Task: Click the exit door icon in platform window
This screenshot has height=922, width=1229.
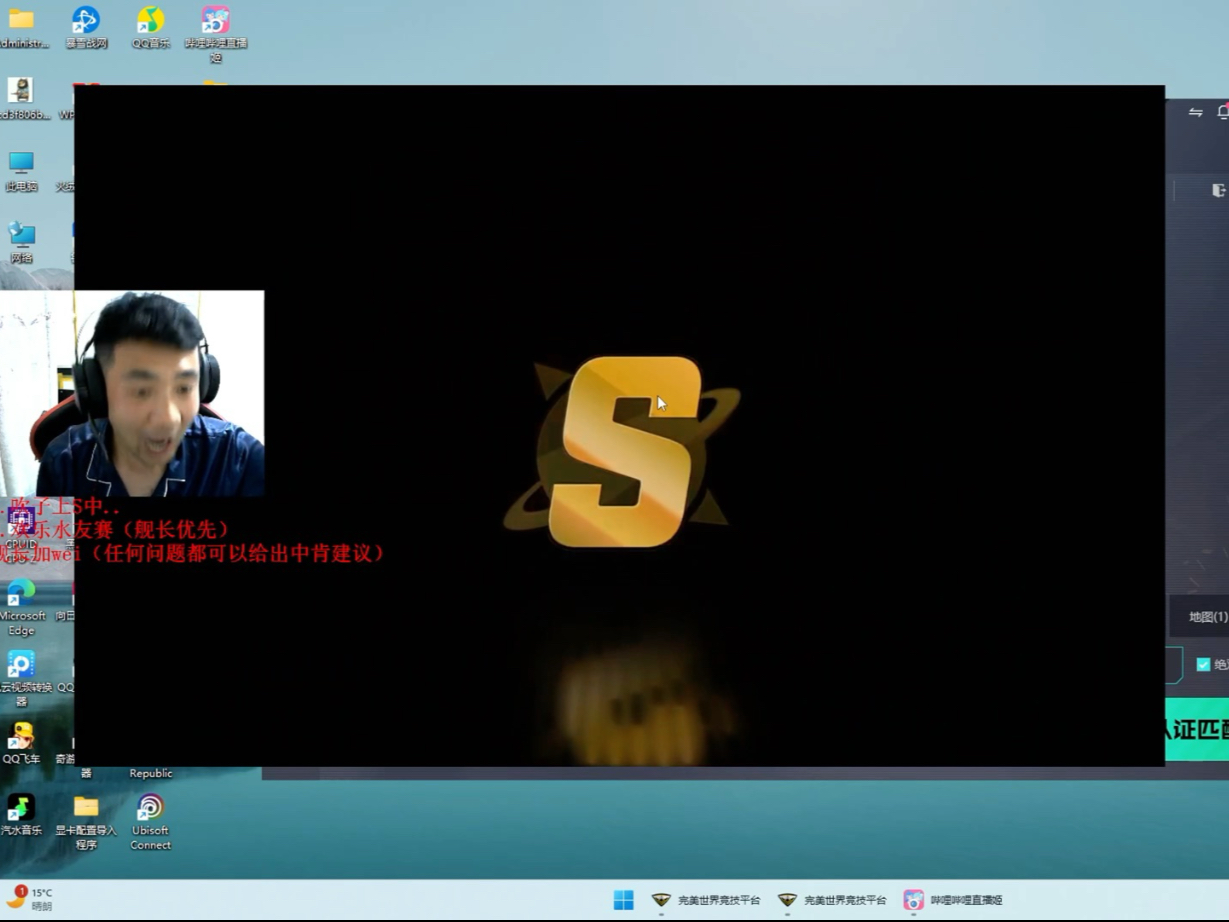Action: coord(1218,190)
